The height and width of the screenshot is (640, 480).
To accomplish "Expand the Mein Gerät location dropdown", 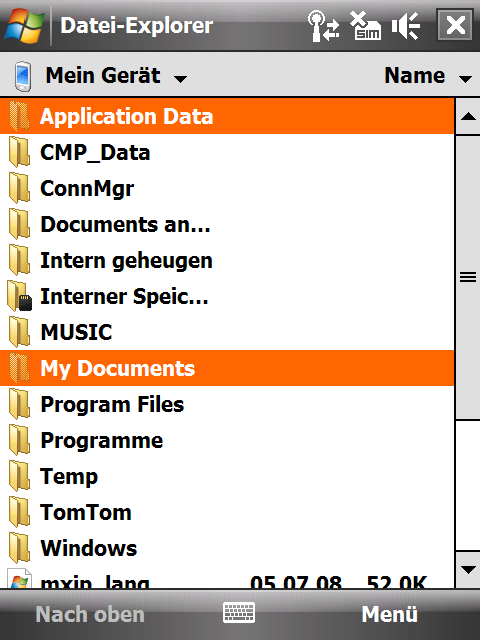I will point(116,76).
